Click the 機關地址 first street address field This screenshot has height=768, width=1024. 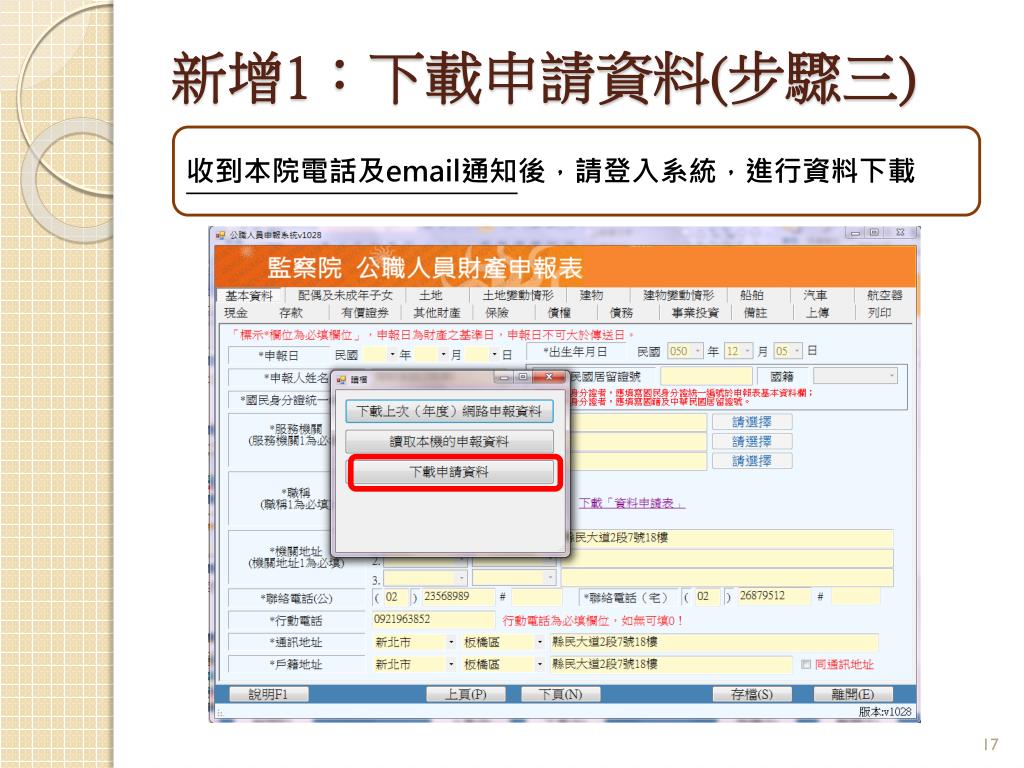[728, 538]
